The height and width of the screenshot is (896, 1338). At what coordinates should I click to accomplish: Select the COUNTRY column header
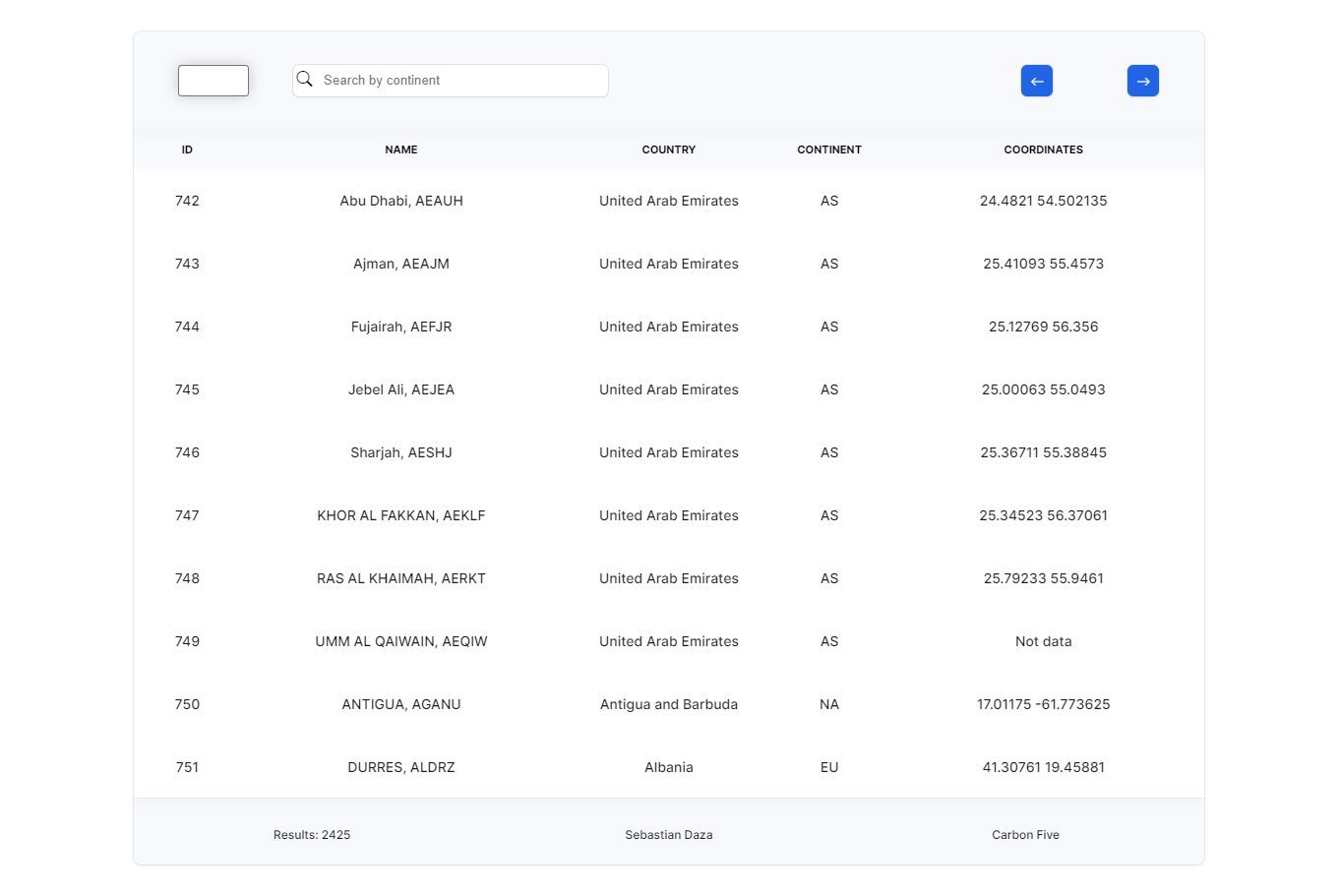pyautogui.click(x=668, y=149)
